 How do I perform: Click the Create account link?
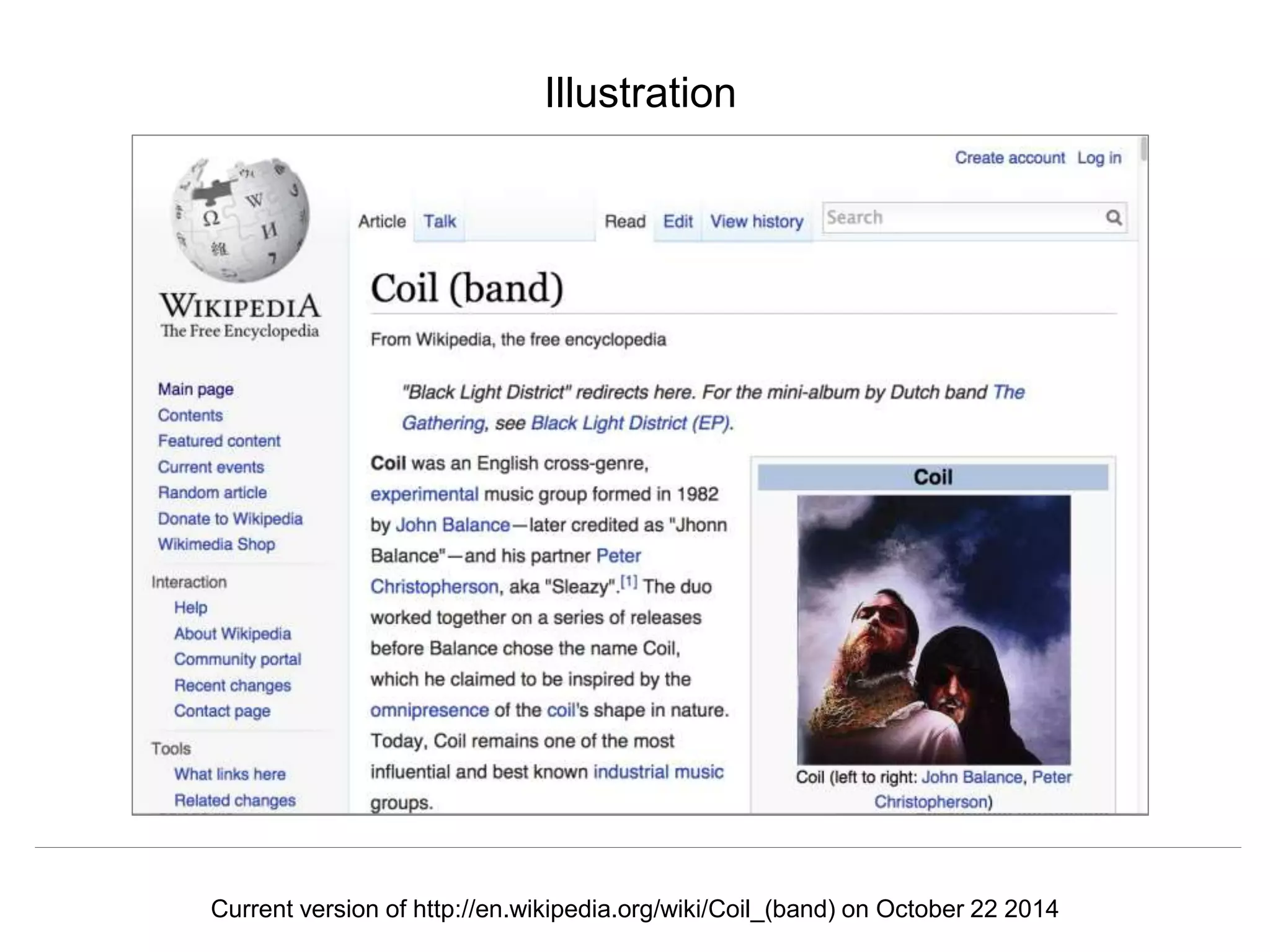pyautogui.click(x=1010, y=158)
